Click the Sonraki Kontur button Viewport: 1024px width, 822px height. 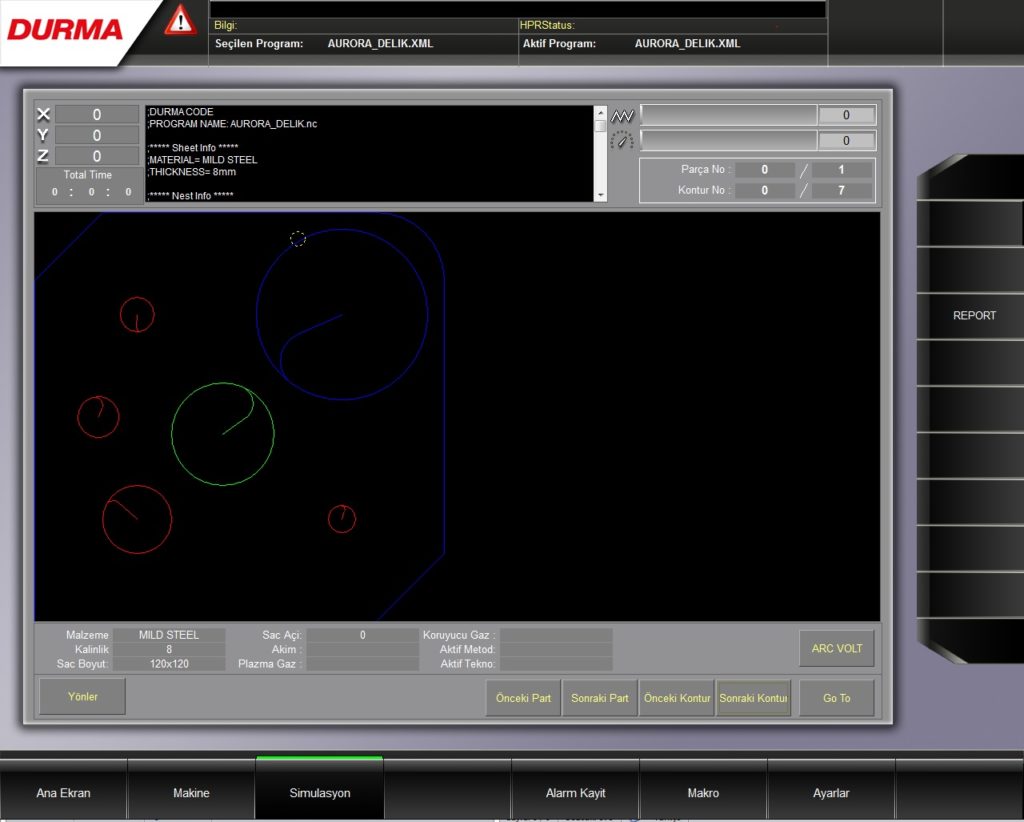(x=754, y=698)
